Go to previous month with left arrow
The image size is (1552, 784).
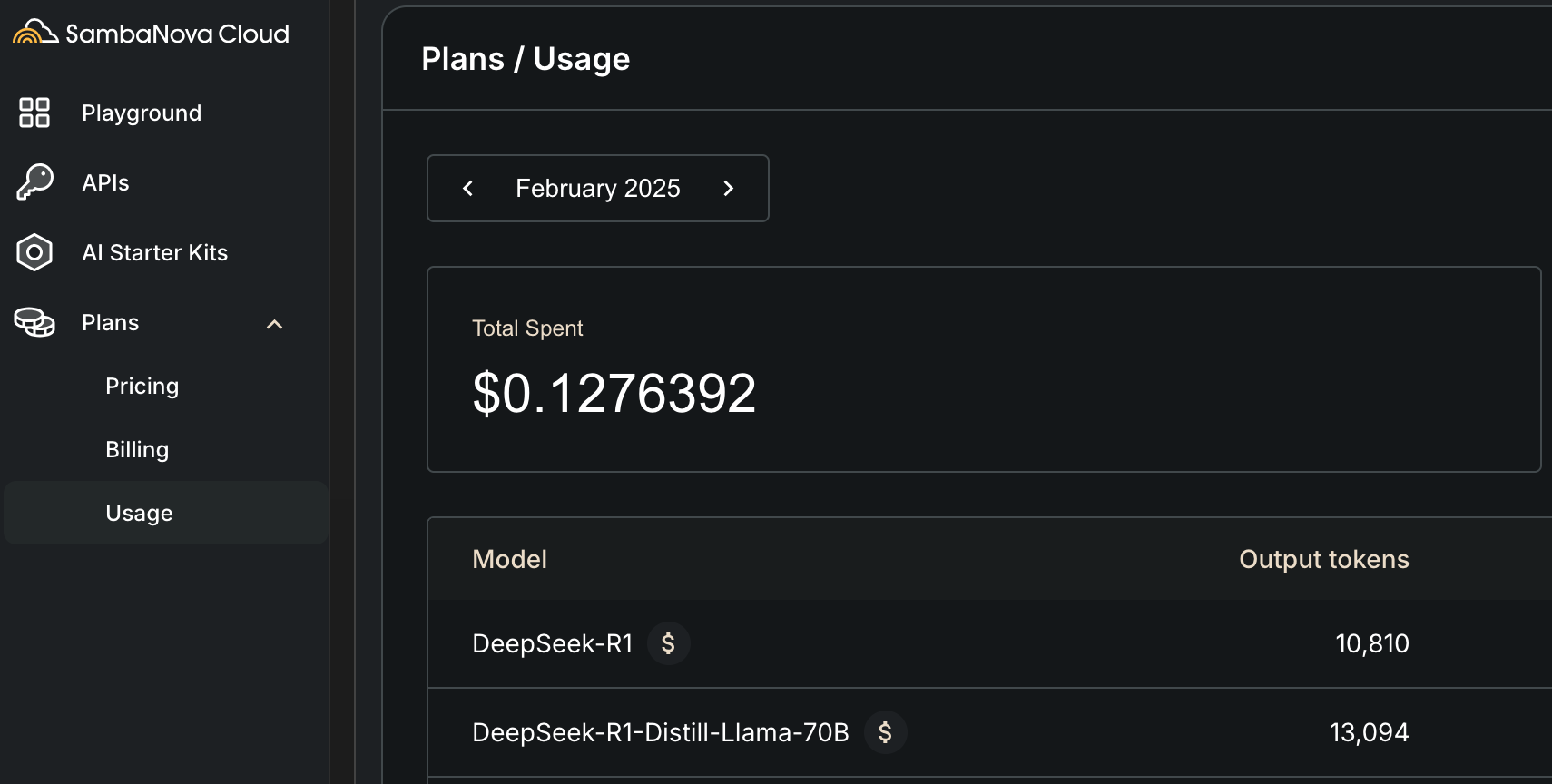coord(468,188)
